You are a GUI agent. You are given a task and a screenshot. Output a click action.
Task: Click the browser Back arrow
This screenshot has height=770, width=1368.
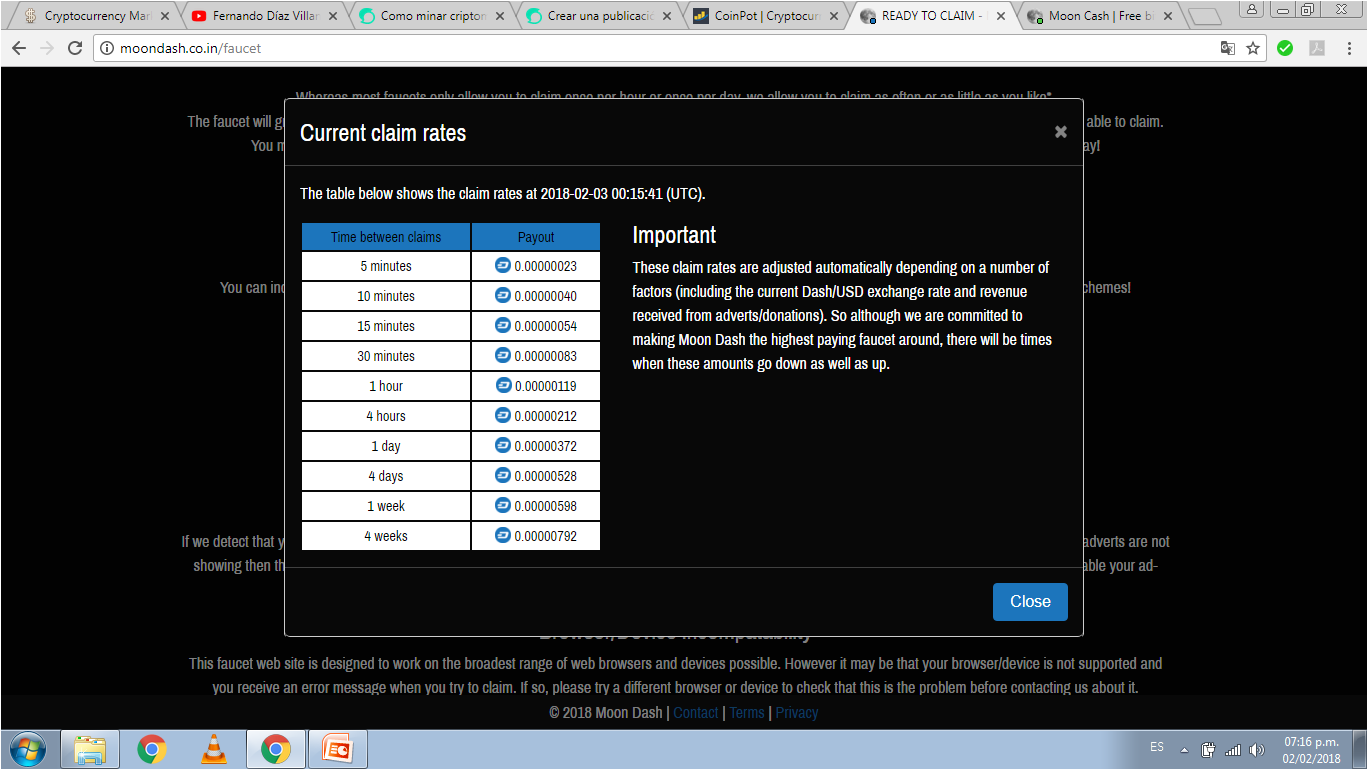[19, 48]
